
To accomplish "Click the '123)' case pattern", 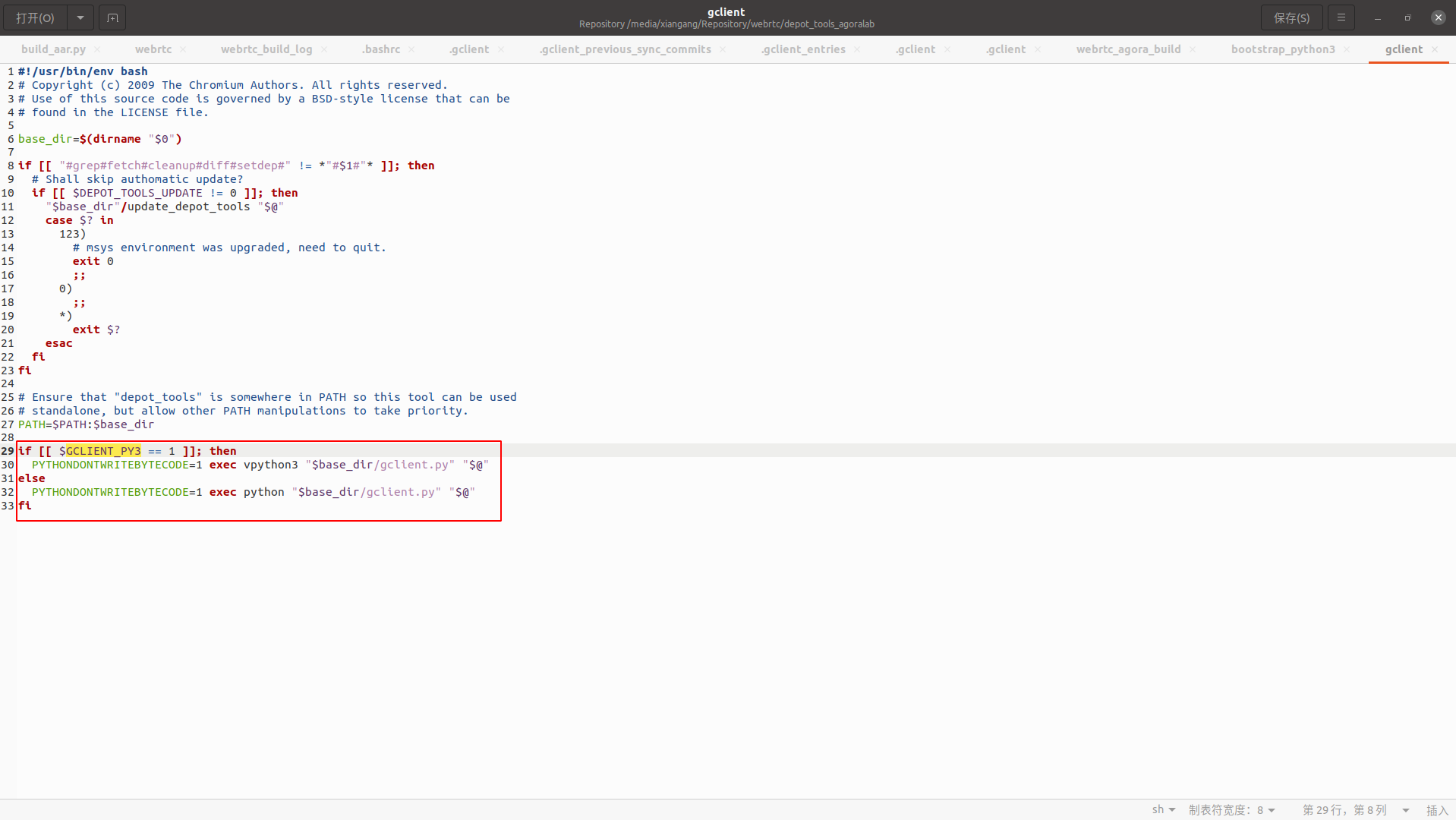I will tap(73, 234).
